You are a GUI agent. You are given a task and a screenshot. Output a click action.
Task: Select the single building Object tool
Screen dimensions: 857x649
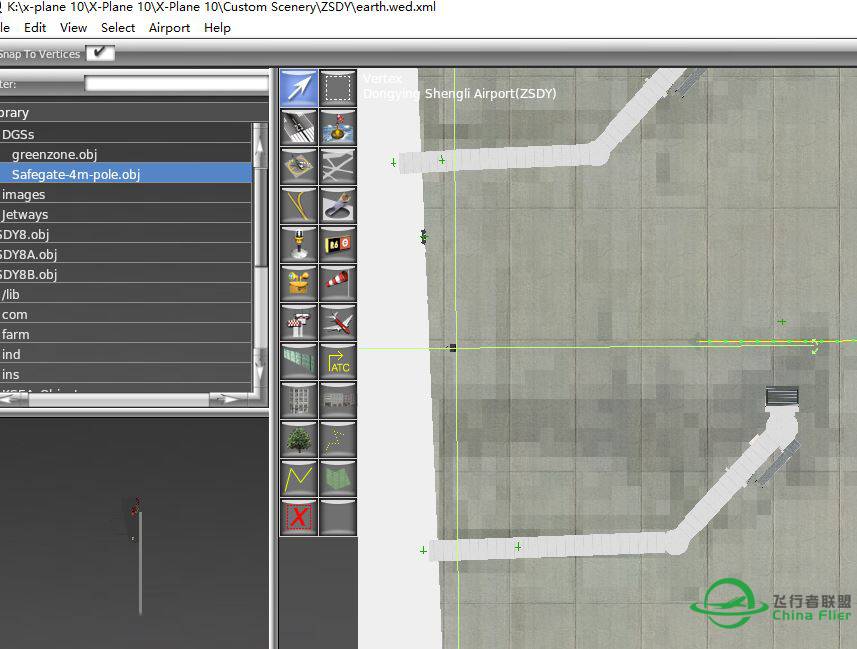pyautogui.click(x=298, y=400)
